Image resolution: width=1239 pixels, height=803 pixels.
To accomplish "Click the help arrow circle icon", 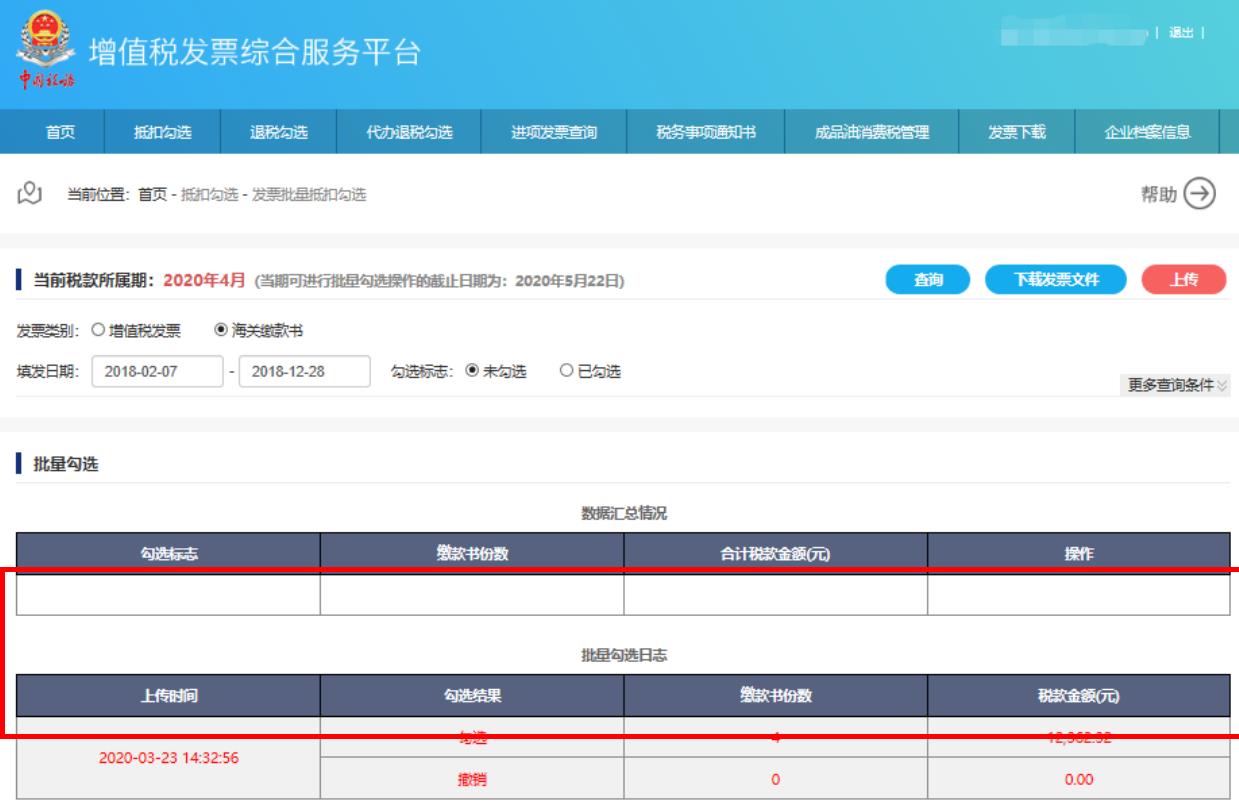I will pyautogui.click(x=1199, y=194).
